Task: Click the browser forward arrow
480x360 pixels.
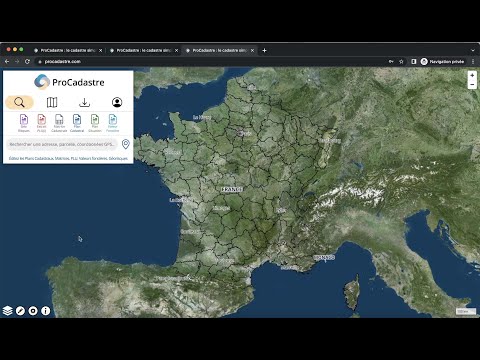Action: tap(17, 62)
